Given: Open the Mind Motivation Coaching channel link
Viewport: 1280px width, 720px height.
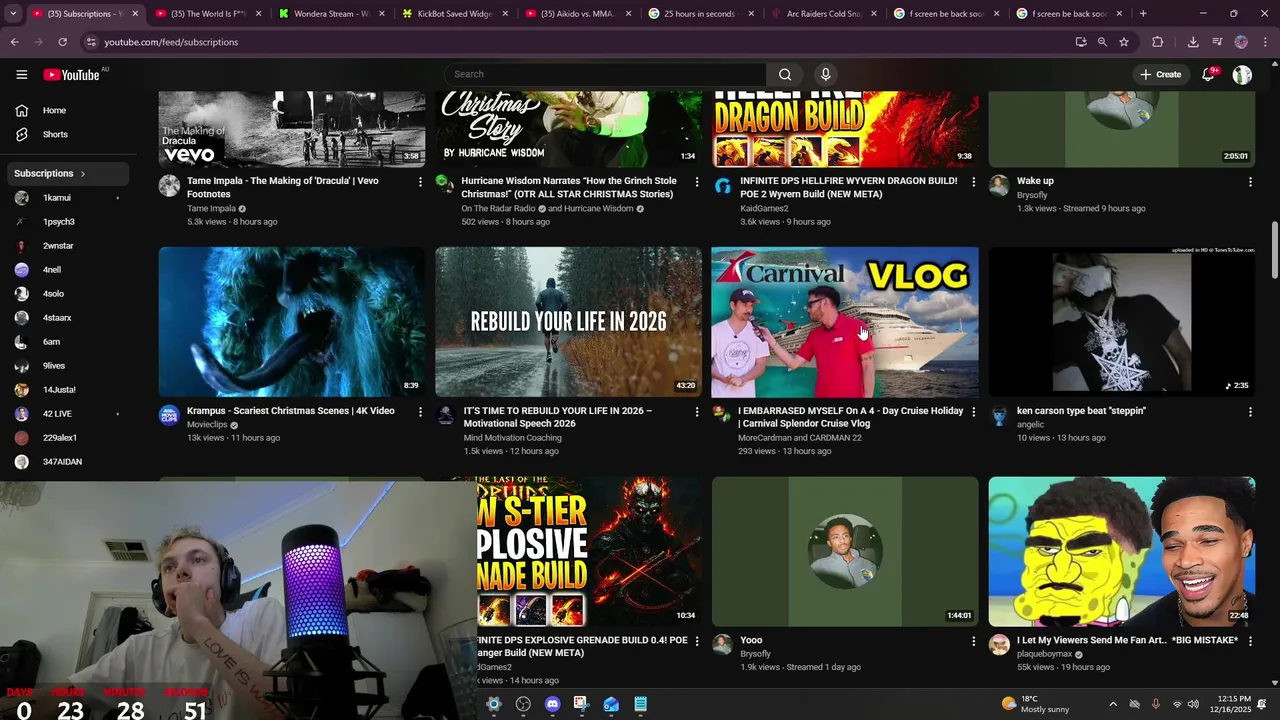Looking at the screenshot, I should pyautogui.click(x=512, y=438).
